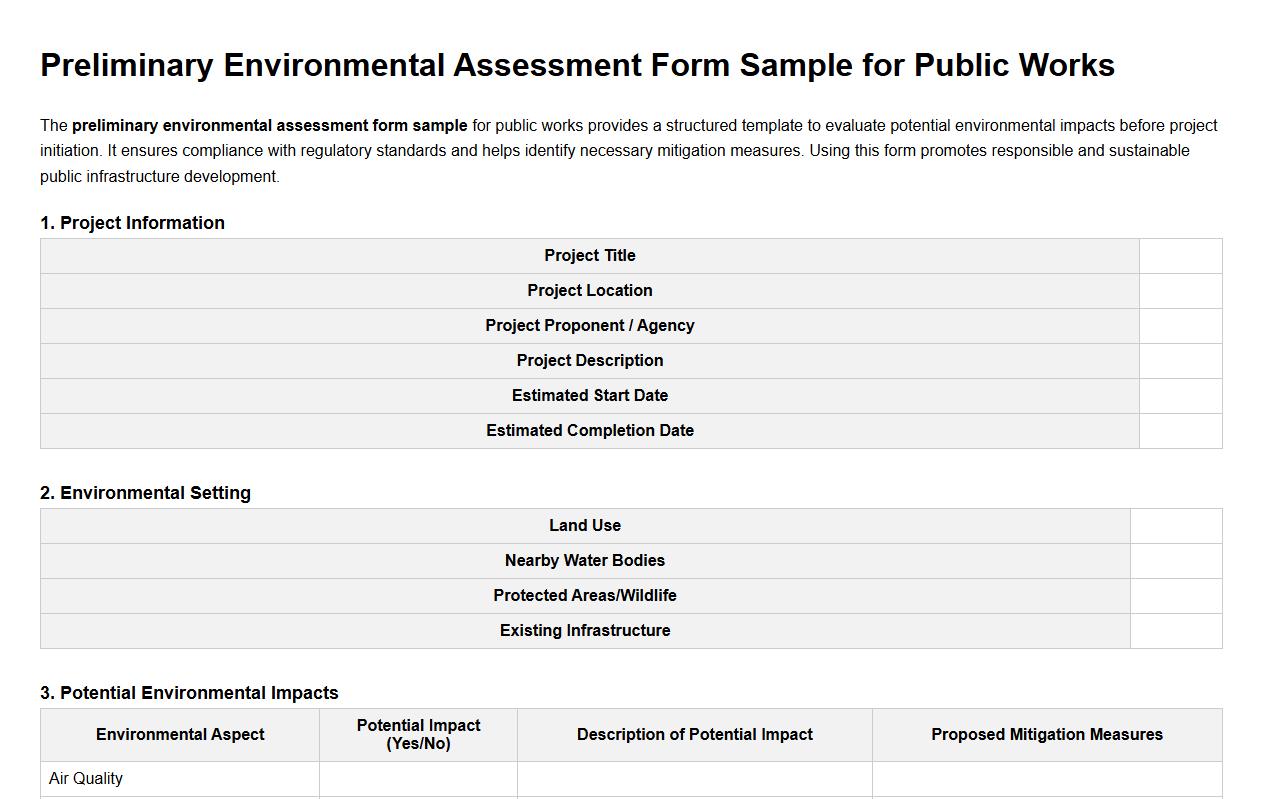Click the Project Proponent / Agency input cell
This screenshot has width=1263, height=799.
[1180, 325]
